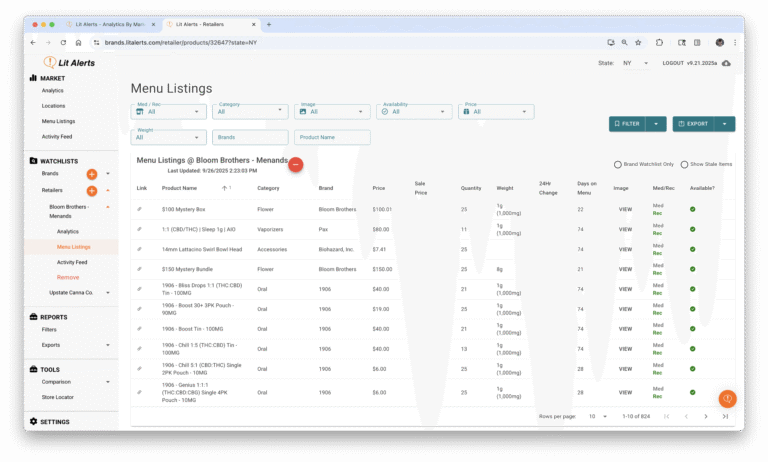Go to the next page of results
The width and height of the screenshot is (768, 462).
tap(705, 416)
